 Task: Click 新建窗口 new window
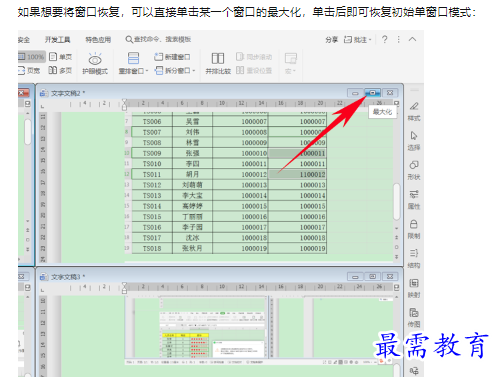172,57
